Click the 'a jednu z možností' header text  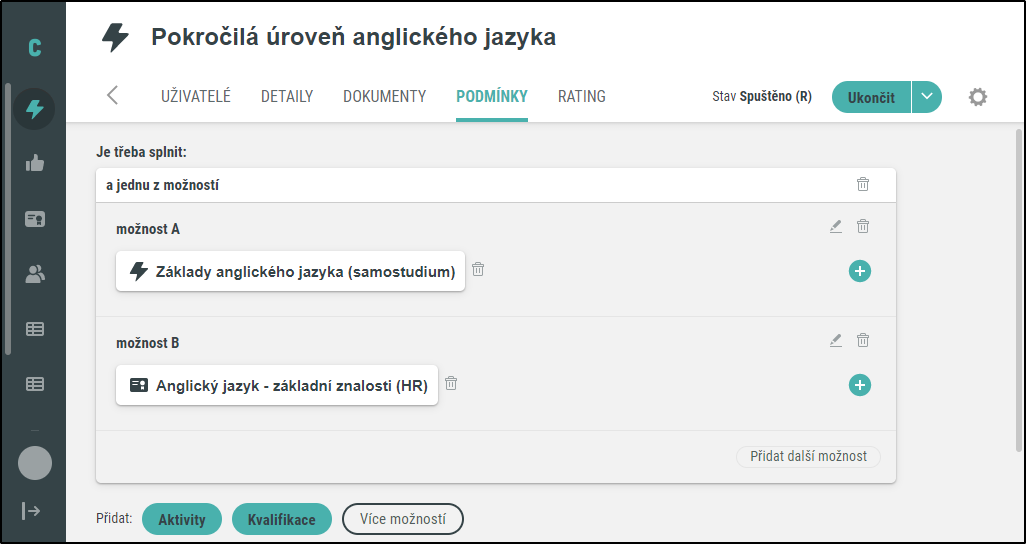click(162, 185)
